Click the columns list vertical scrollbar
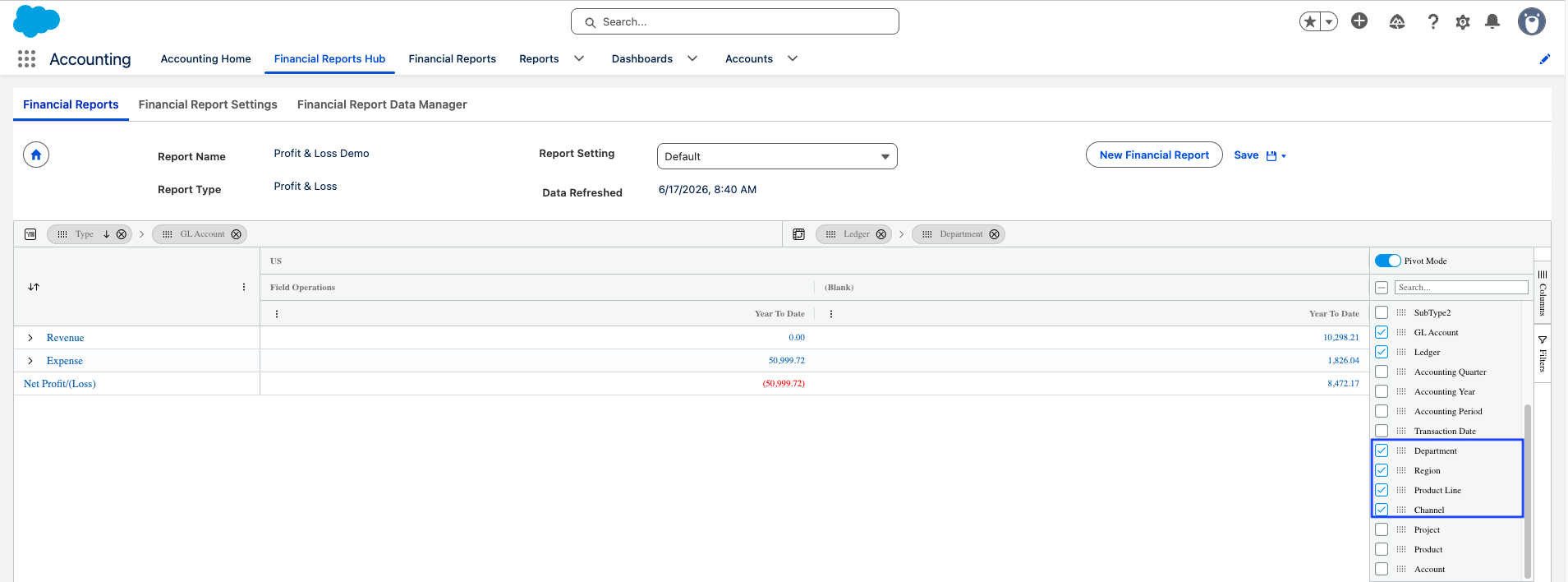The image size is (1568, 582). [x=1528, y=491]
